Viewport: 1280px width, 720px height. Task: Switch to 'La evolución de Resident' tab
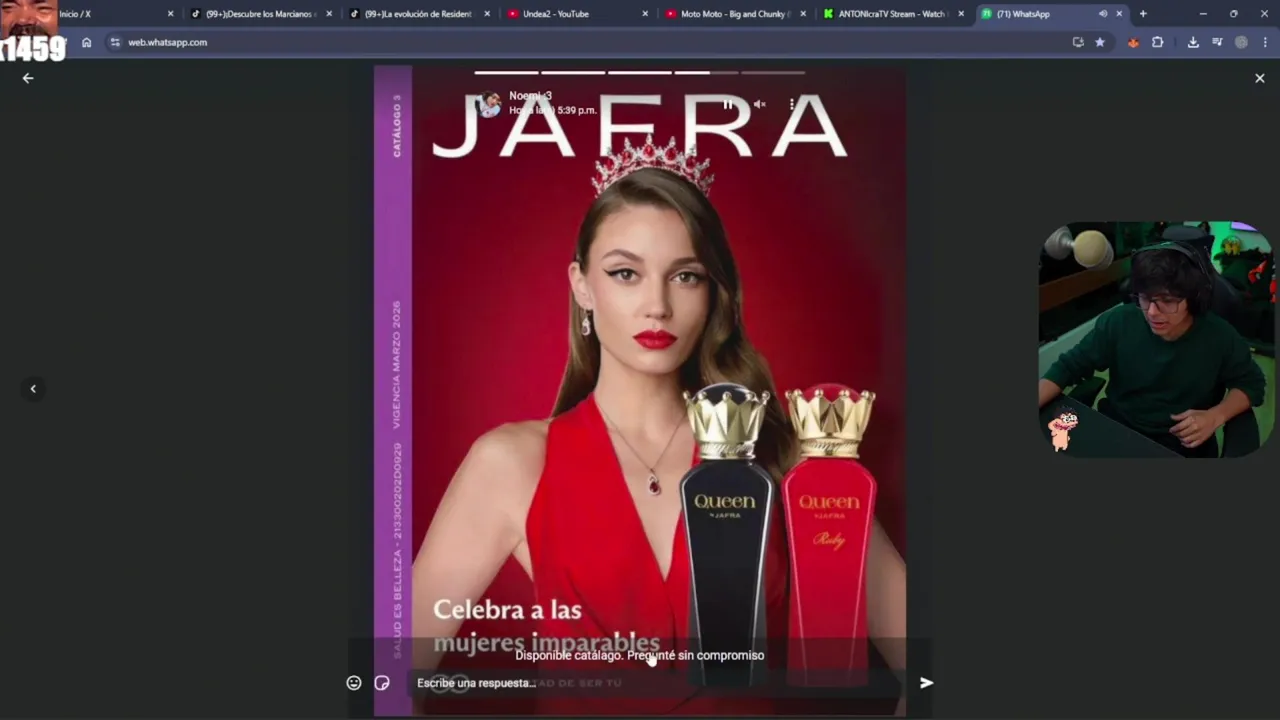coord(420,14)
